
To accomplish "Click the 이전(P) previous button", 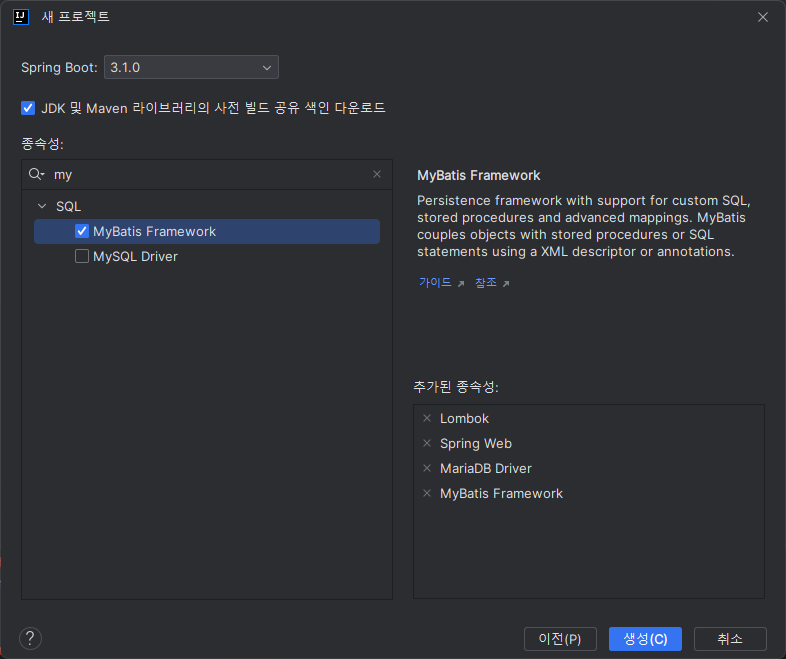I will 560,639.
